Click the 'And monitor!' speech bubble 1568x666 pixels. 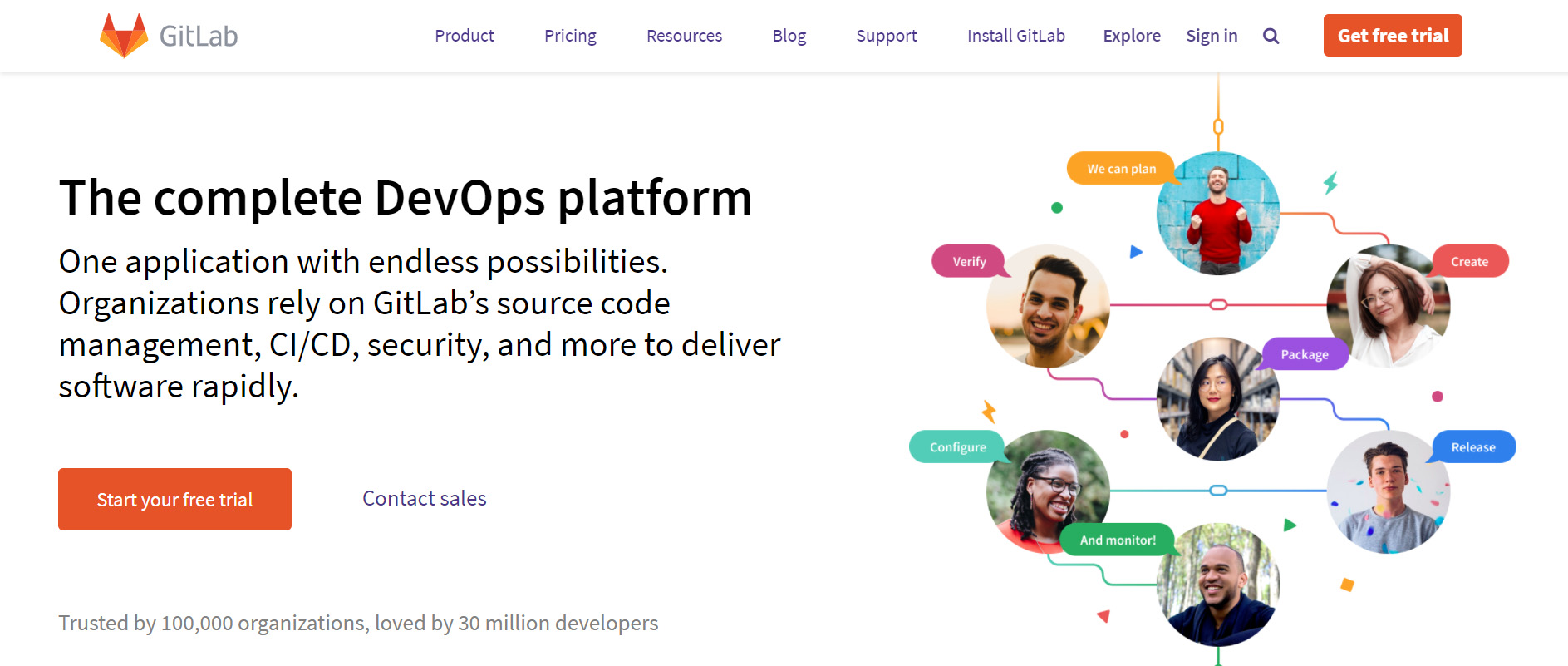[1118, 540]
